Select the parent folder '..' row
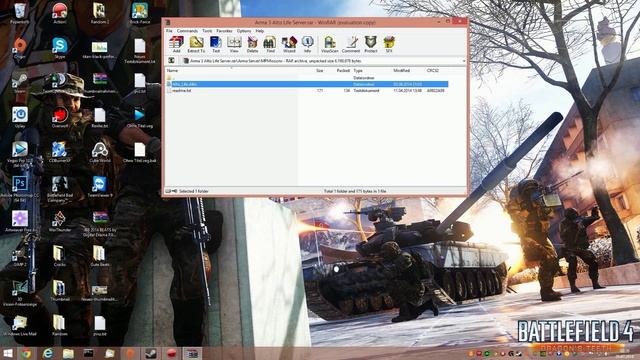This screenshot has height=360, width=640. [x=307, y=78]
